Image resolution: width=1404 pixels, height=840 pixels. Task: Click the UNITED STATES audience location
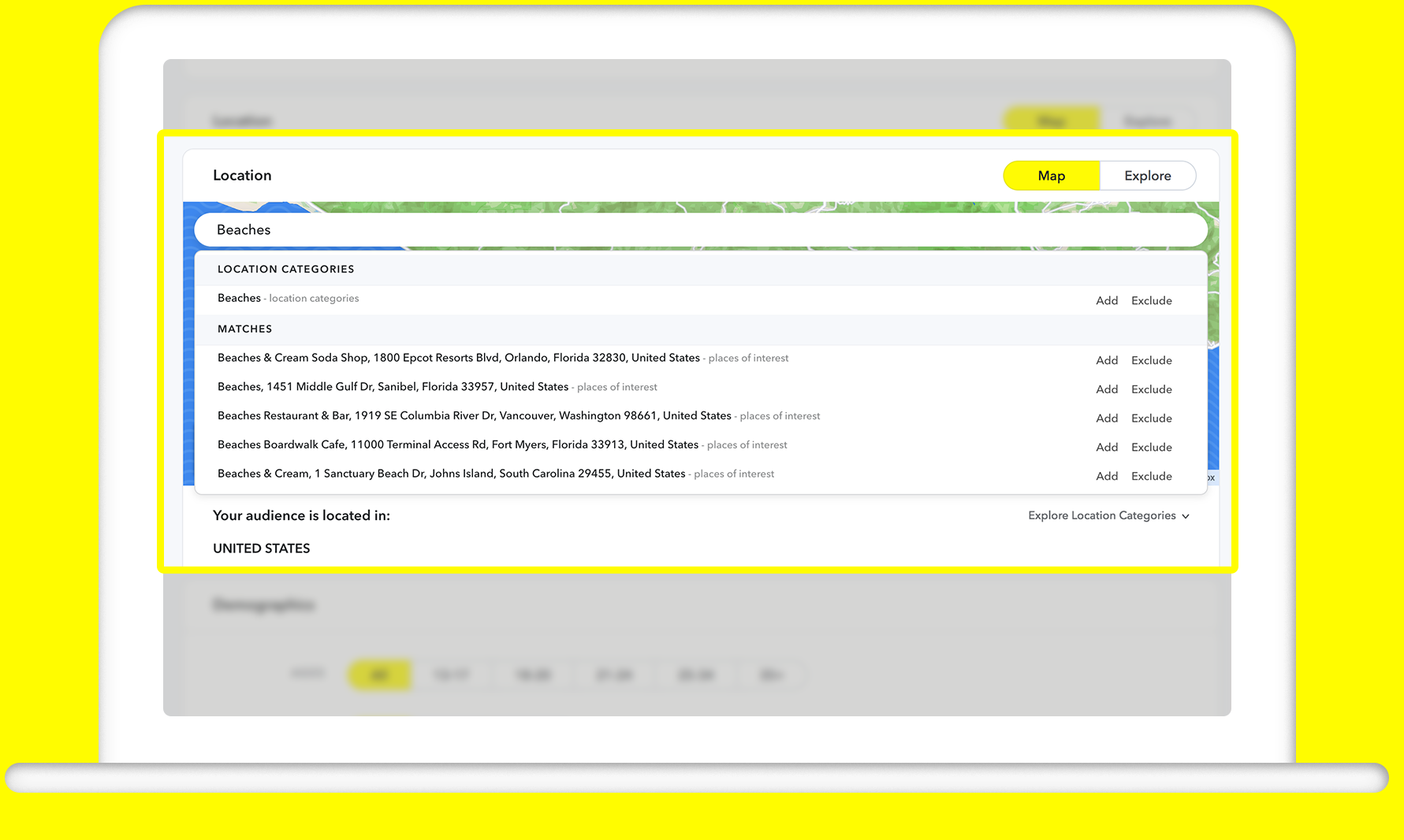click(x=262, y=548)
